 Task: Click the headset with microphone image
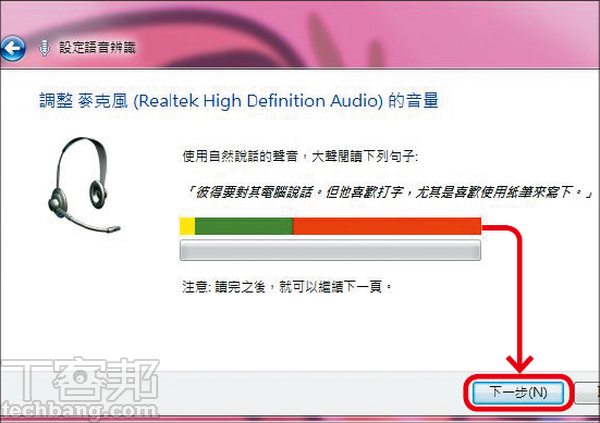point(84,185)
